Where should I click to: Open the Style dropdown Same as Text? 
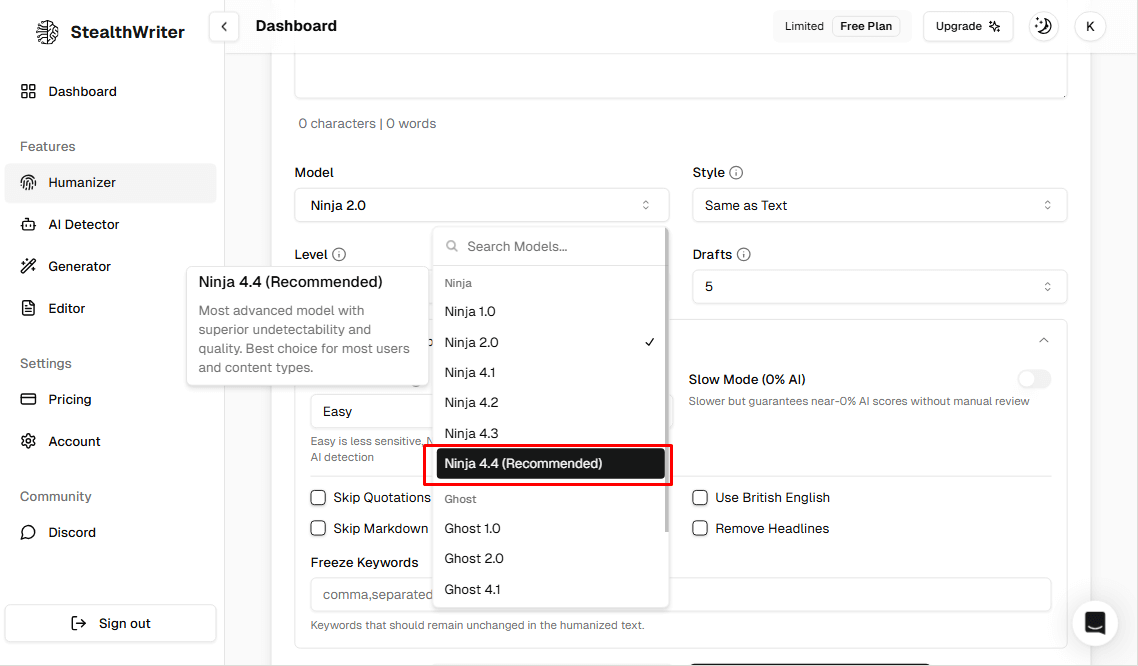[x=879, y=205]
